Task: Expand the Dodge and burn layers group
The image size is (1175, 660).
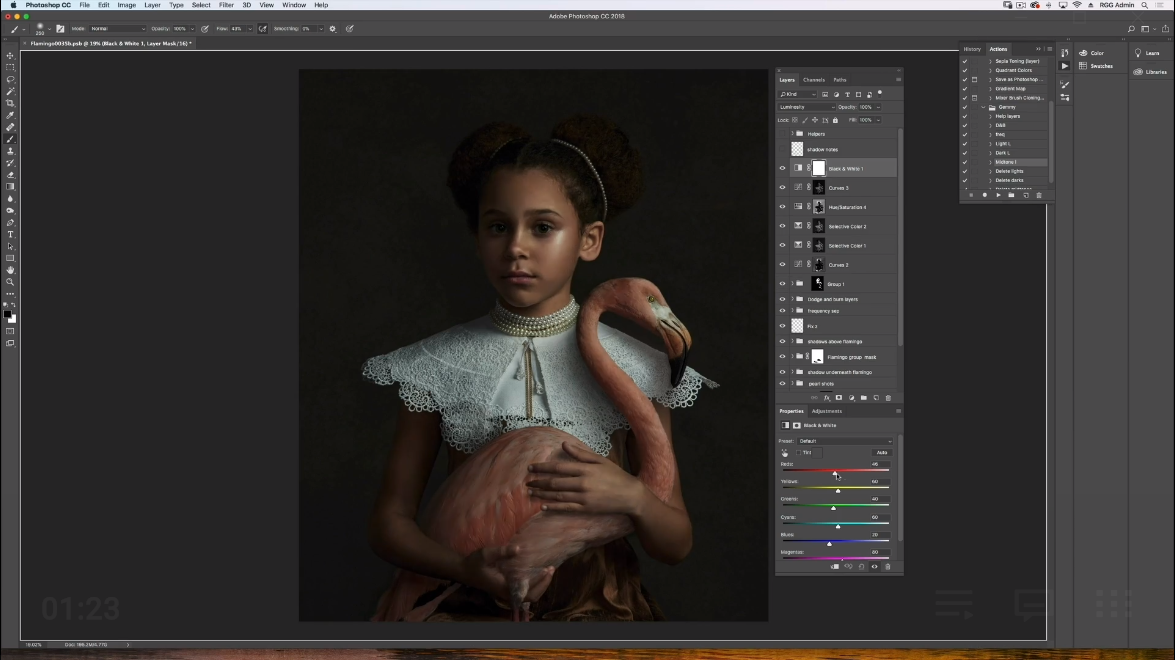Action: (x=792, y=299)
